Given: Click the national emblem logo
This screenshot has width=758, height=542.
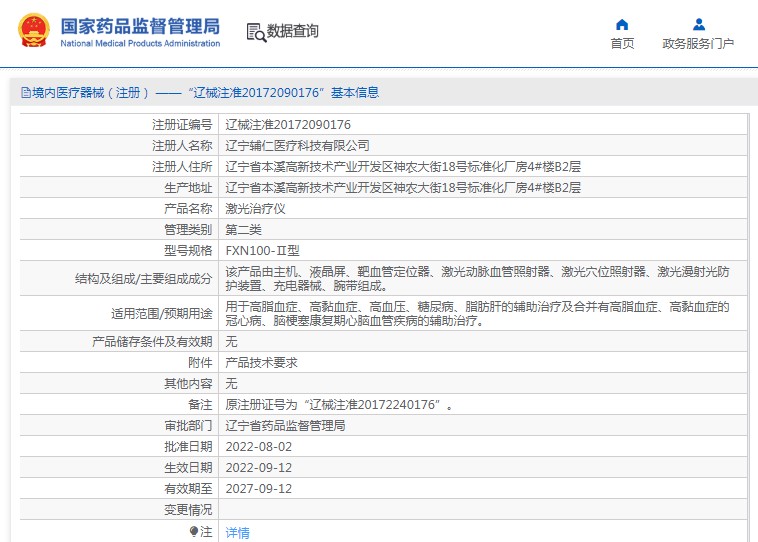Looking at the screenshot, I should 32,31.
